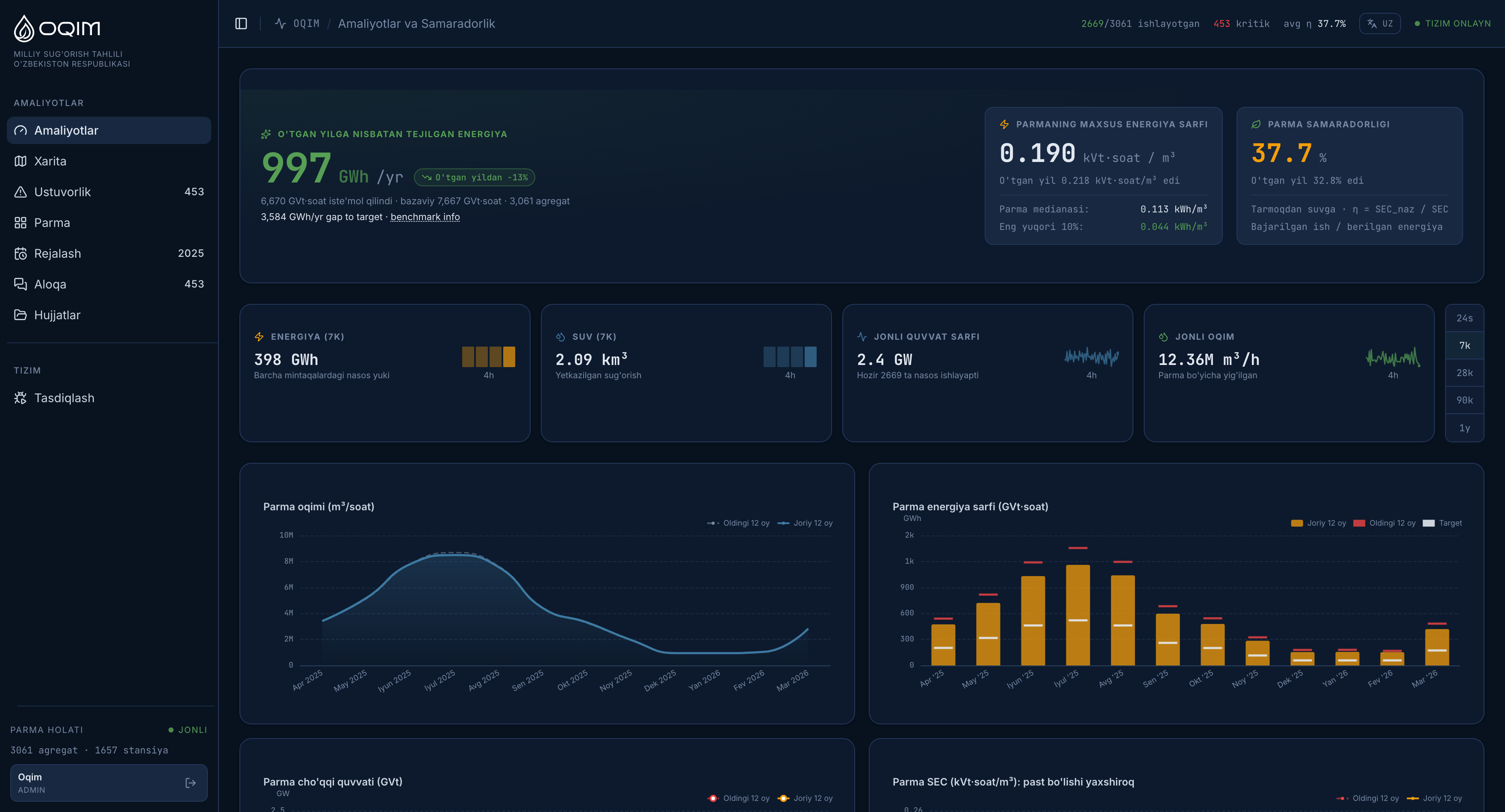Toggle Joriy 12 oy in Parma SEC legend

[x=1434, y=798]
